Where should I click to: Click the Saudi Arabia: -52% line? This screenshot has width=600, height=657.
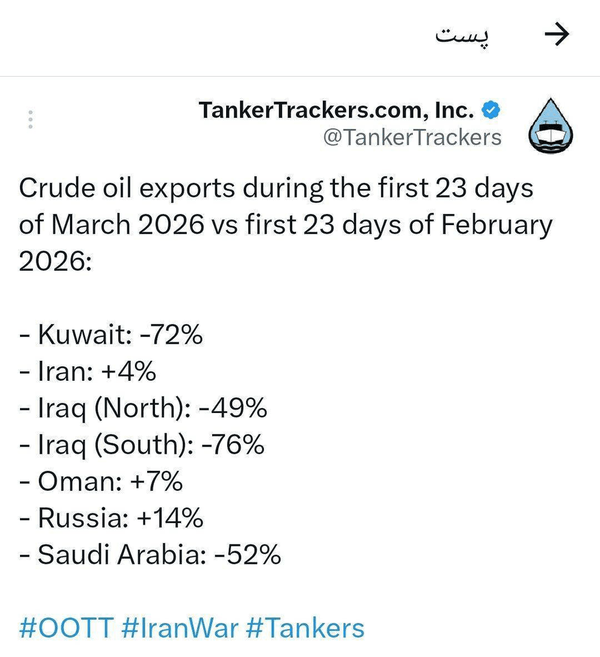(150, 555)
